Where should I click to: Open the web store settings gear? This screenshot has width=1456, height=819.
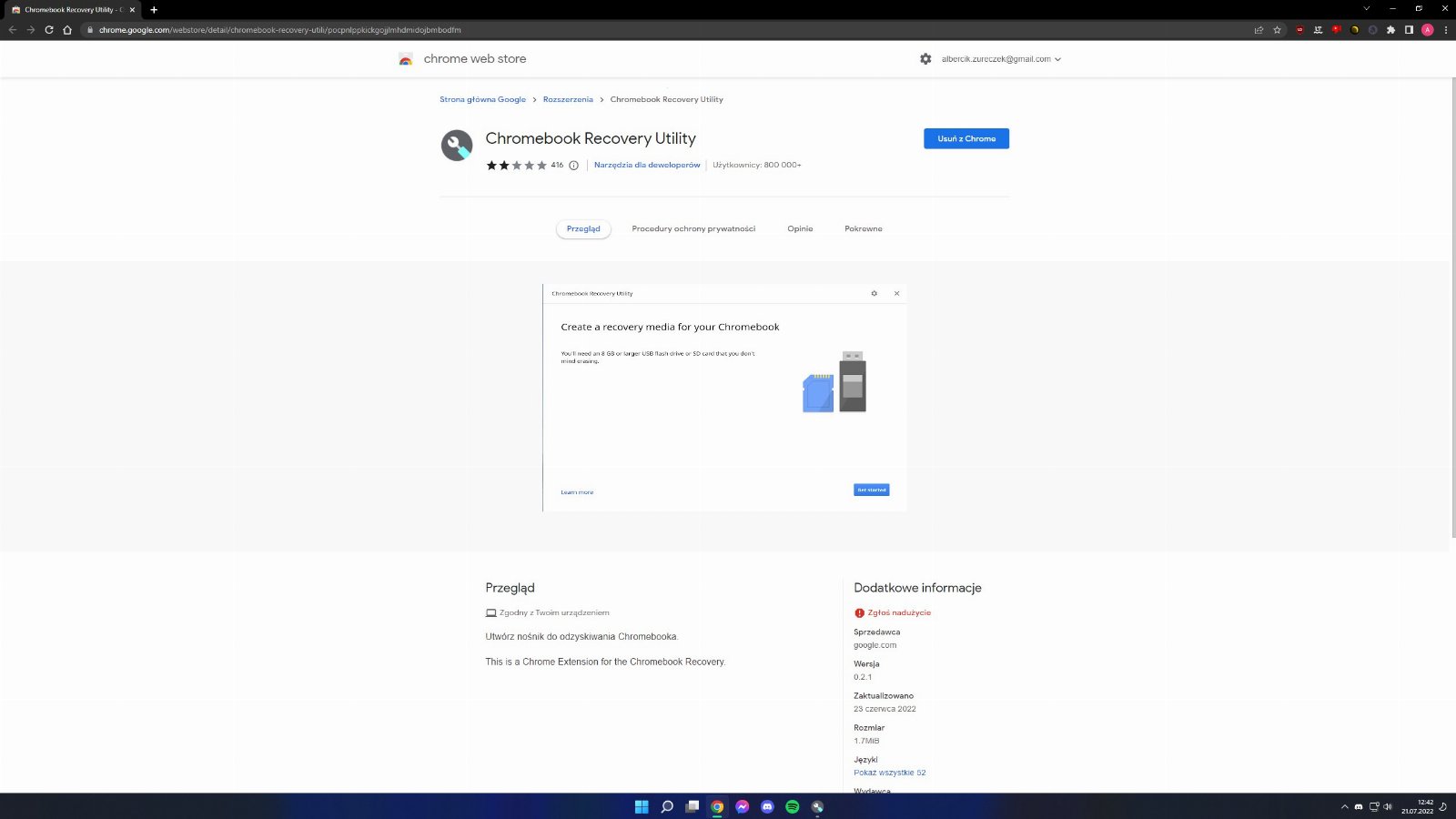pyautogui.click(x=925, y=59)
